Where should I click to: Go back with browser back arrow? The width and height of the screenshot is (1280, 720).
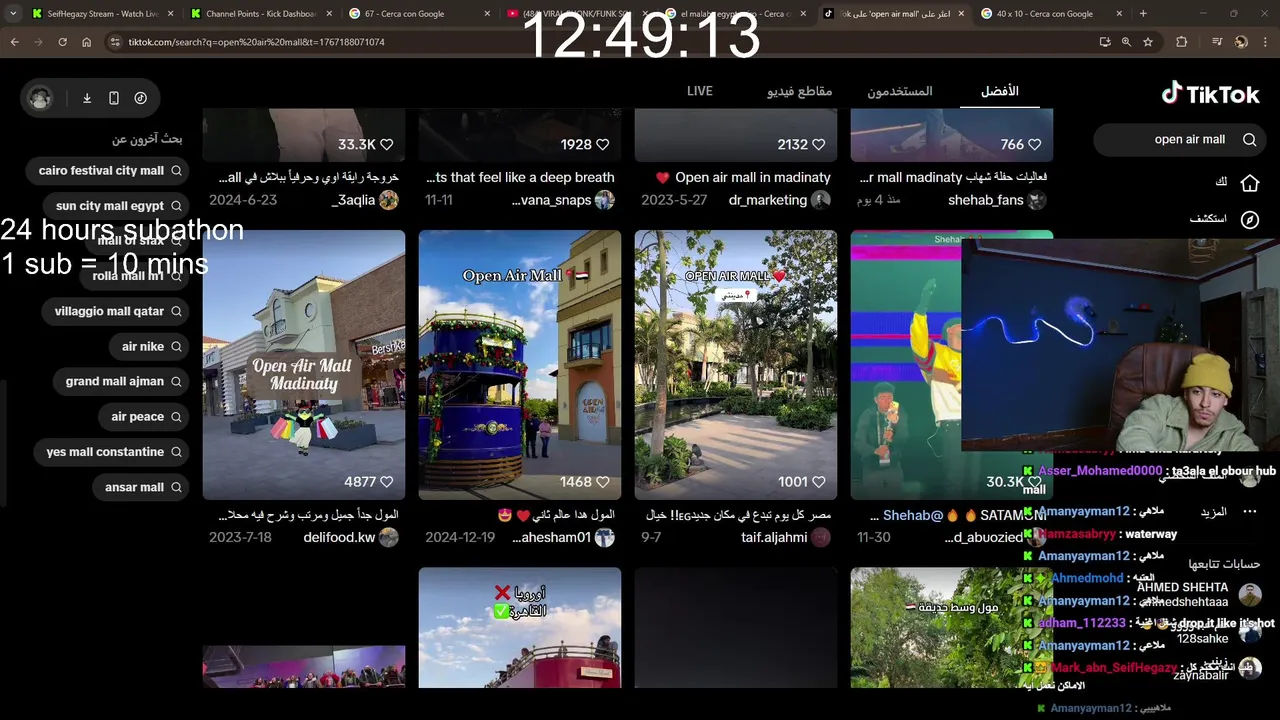[x=14, y=42]
